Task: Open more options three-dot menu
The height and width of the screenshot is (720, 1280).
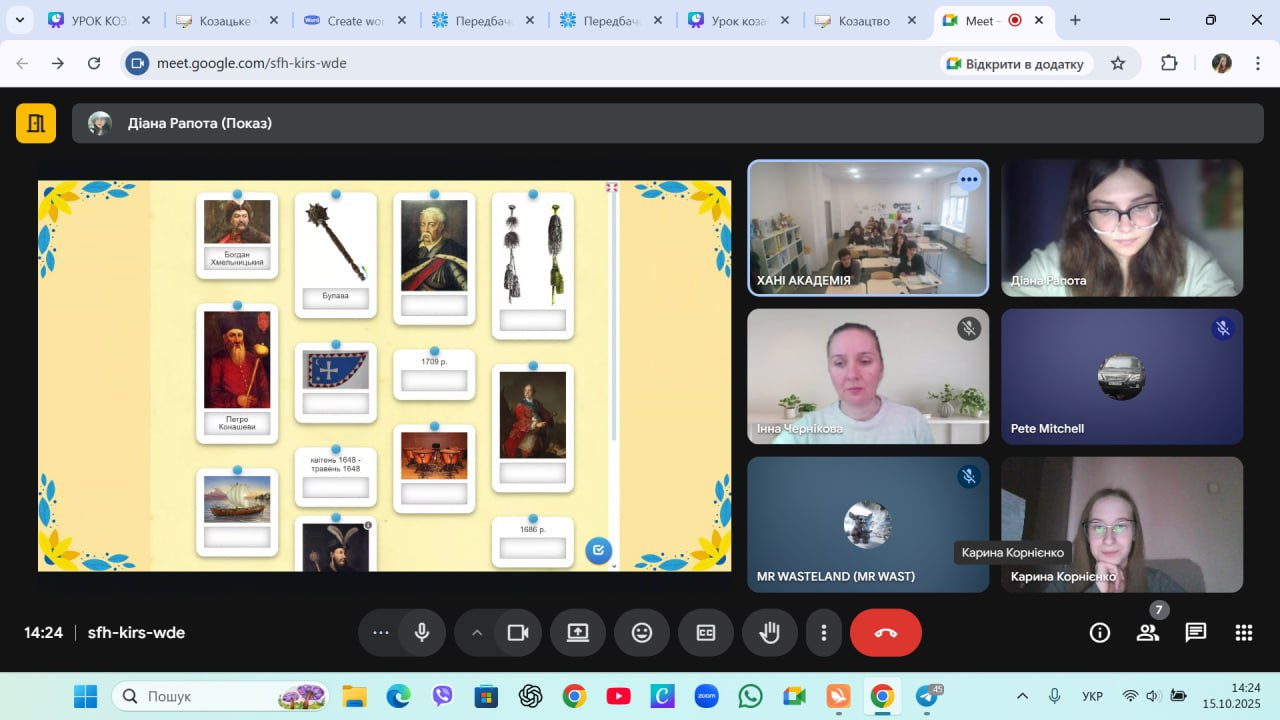Action: coord(823,633)
